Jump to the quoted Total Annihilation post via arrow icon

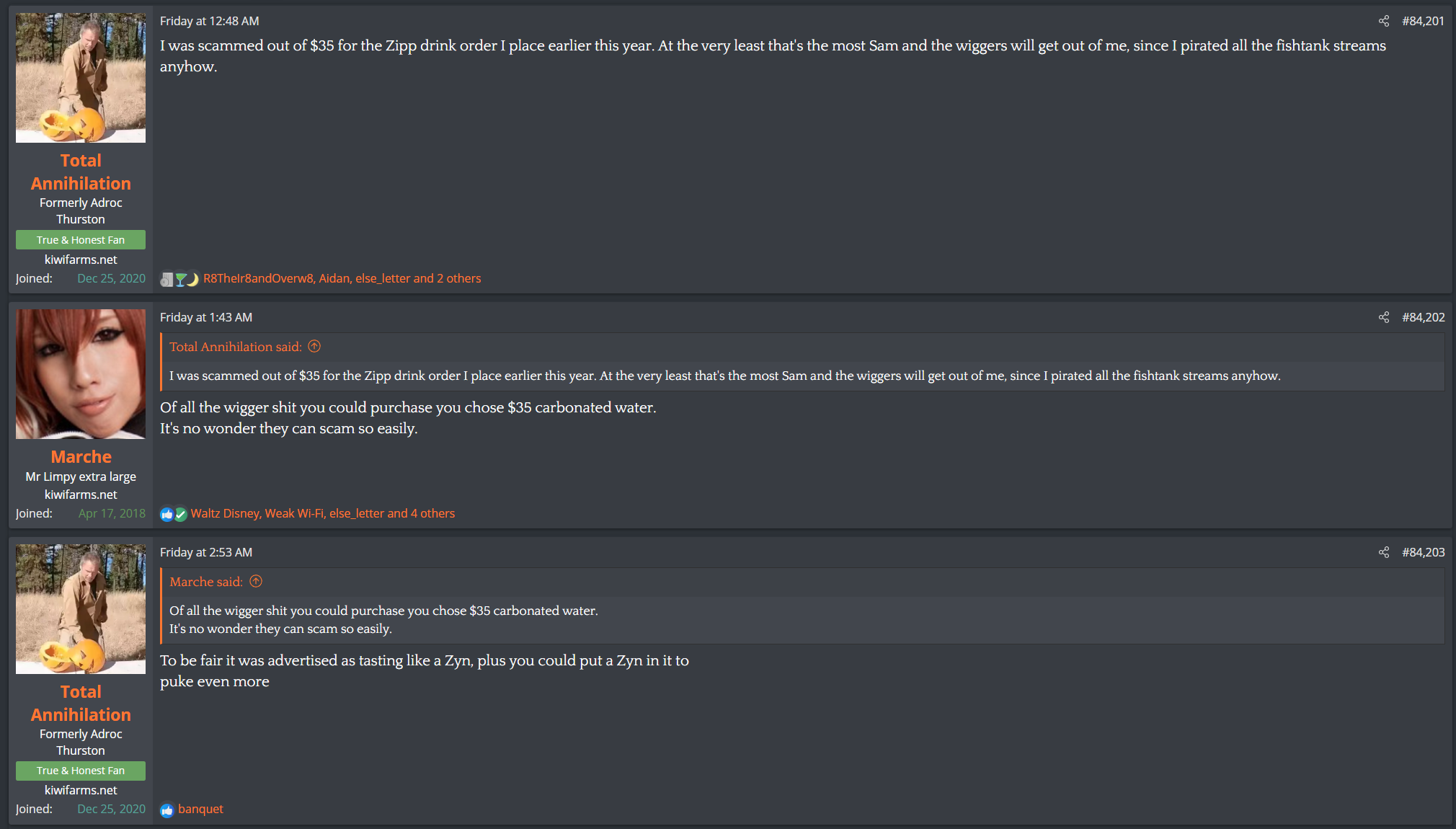(314, 346)
